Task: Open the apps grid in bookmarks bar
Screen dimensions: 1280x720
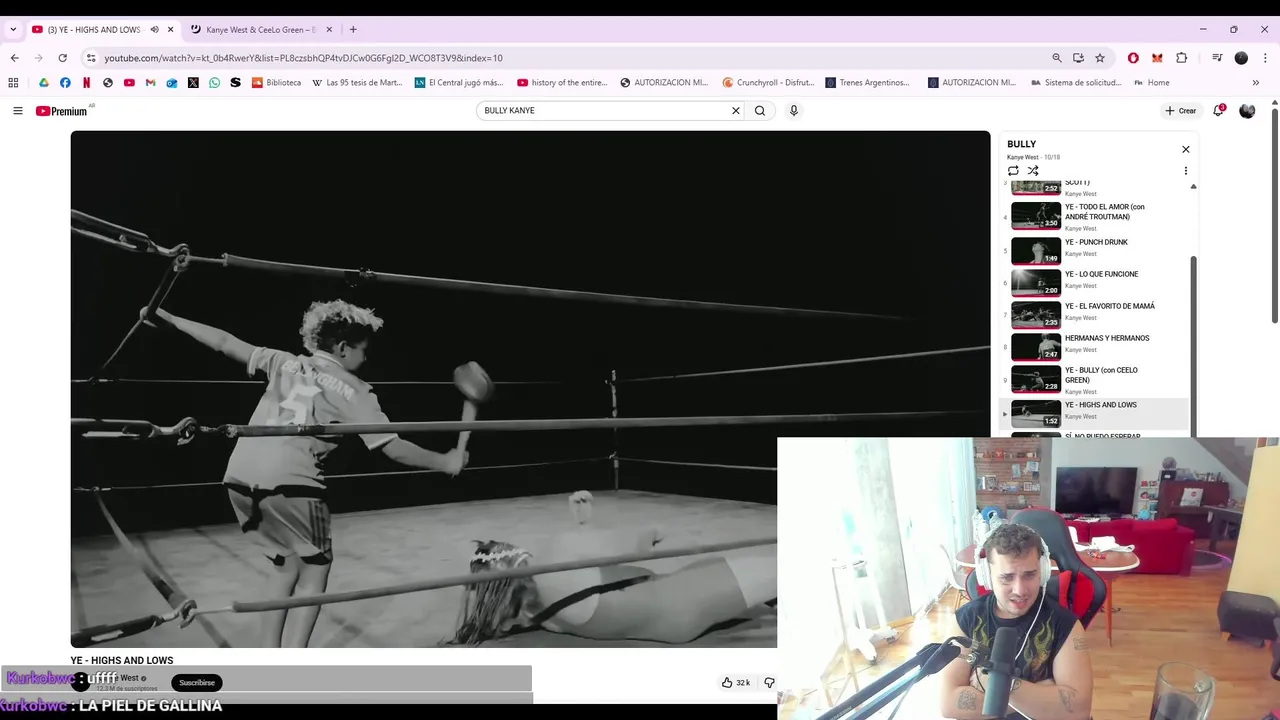Action: click(x=13, y=83)
